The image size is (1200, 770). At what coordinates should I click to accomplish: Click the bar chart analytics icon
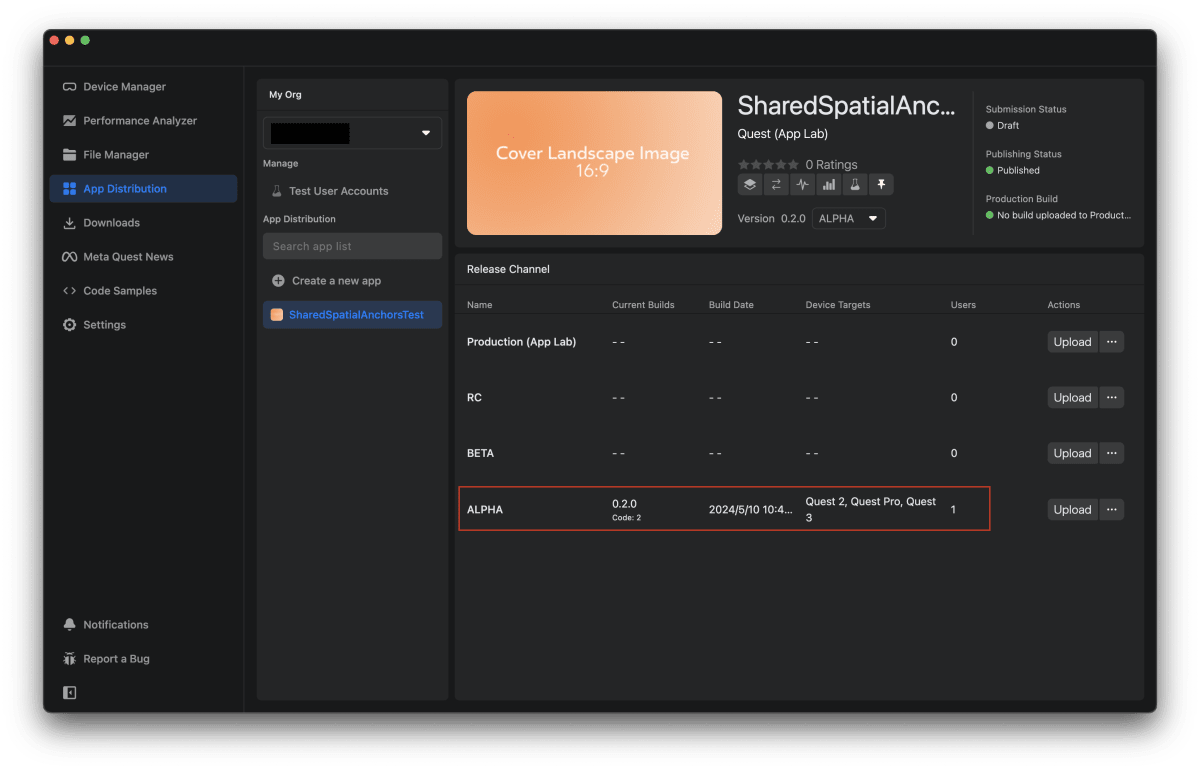click(x=828, y=185)
